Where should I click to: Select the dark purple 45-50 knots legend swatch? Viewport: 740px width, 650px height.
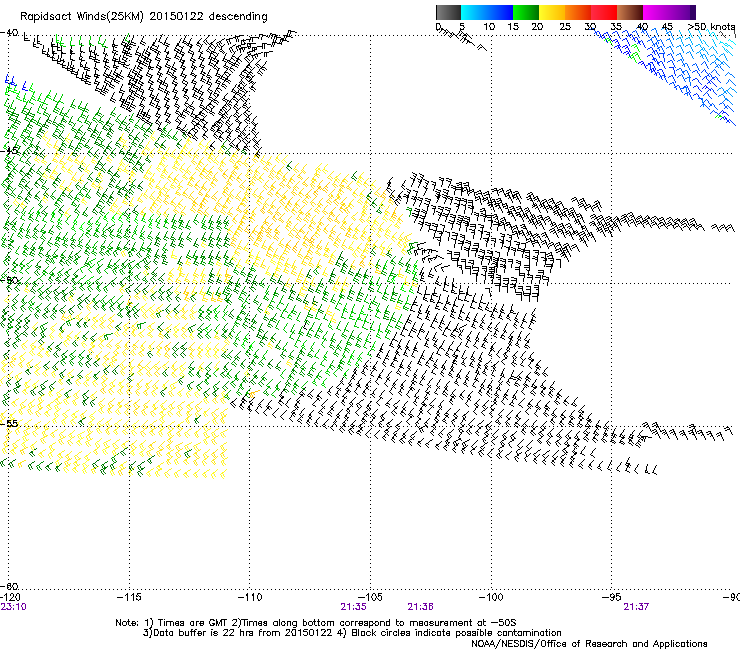(x=682, y=12)
